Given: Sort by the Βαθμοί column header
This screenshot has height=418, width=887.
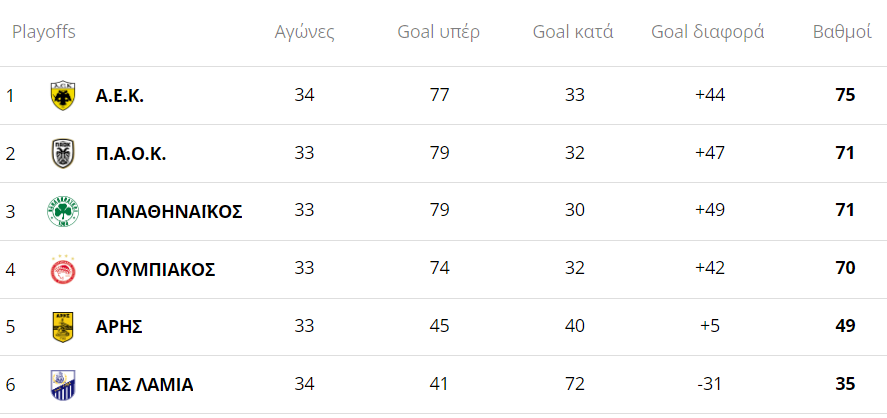Looking at the screenshot, I should tap(842, 32).
